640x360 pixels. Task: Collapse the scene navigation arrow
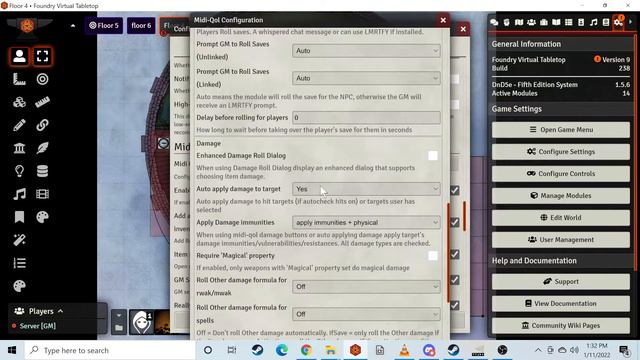click(73, 25)
